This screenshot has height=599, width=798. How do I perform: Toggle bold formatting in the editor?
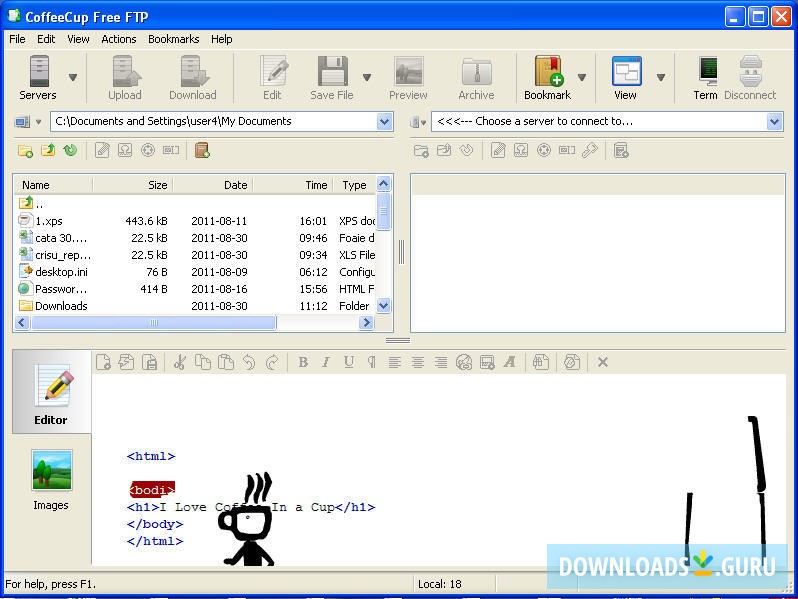303,362
